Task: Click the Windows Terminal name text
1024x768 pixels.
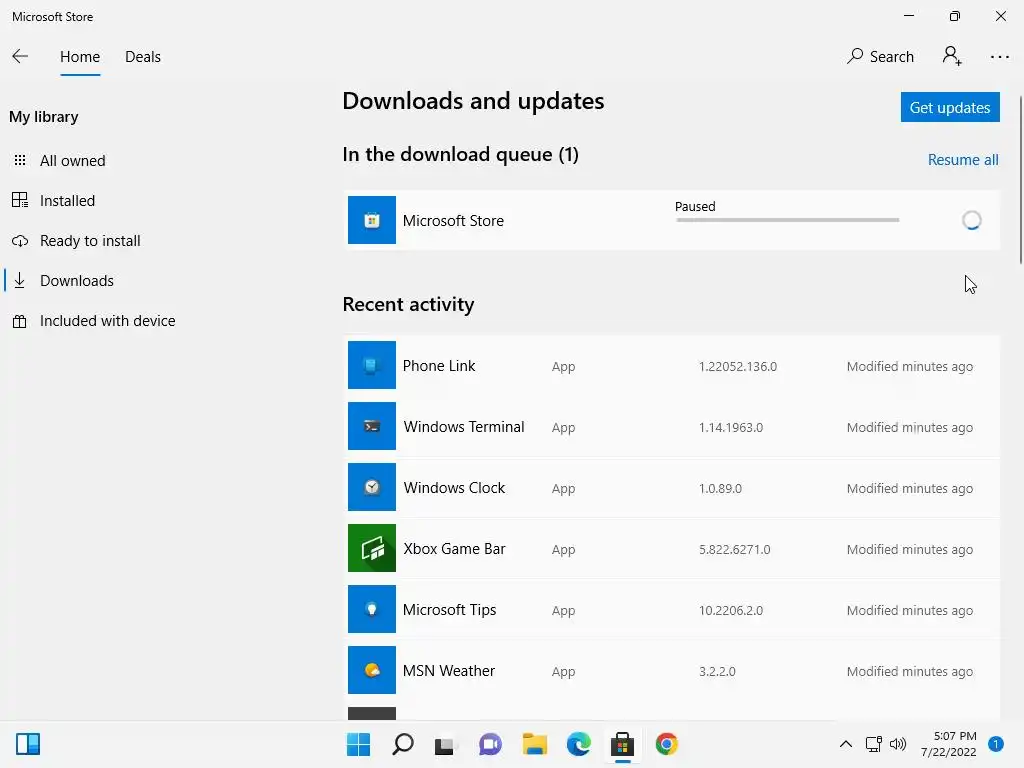Action: [x=464, y=426]
